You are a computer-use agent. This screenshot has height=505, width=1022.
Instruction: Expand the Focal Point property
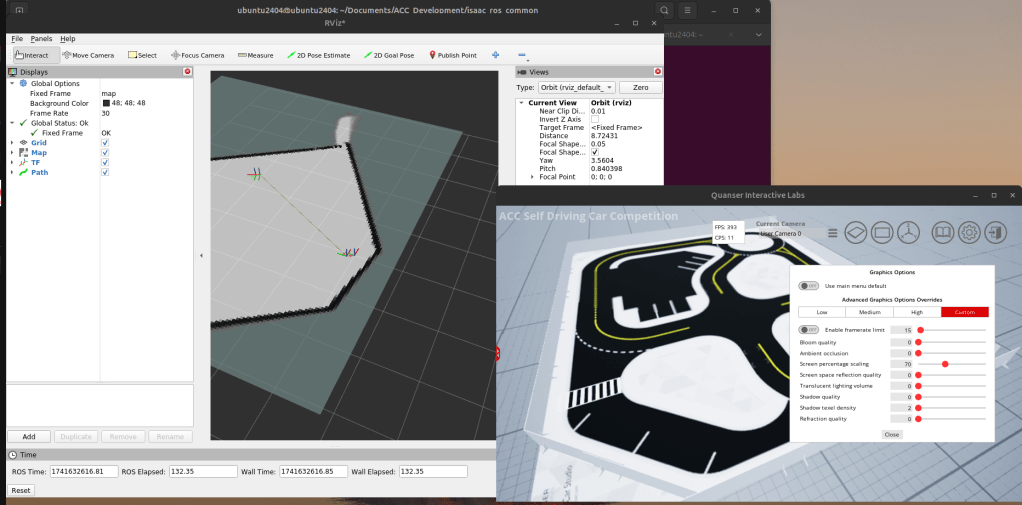(532, 177)
